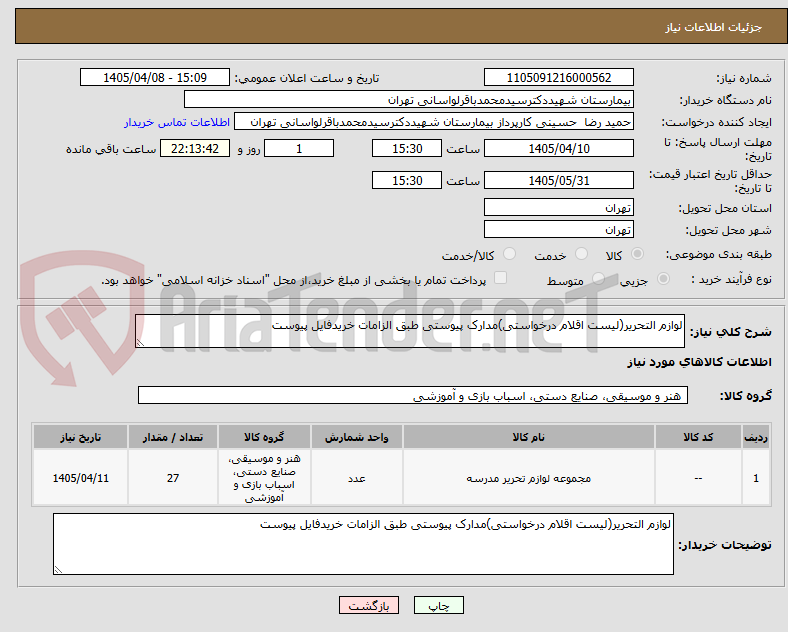Select the جزیی purchase type radio
The height and width of the screenshot is (632, 788).
coord(663,279)
